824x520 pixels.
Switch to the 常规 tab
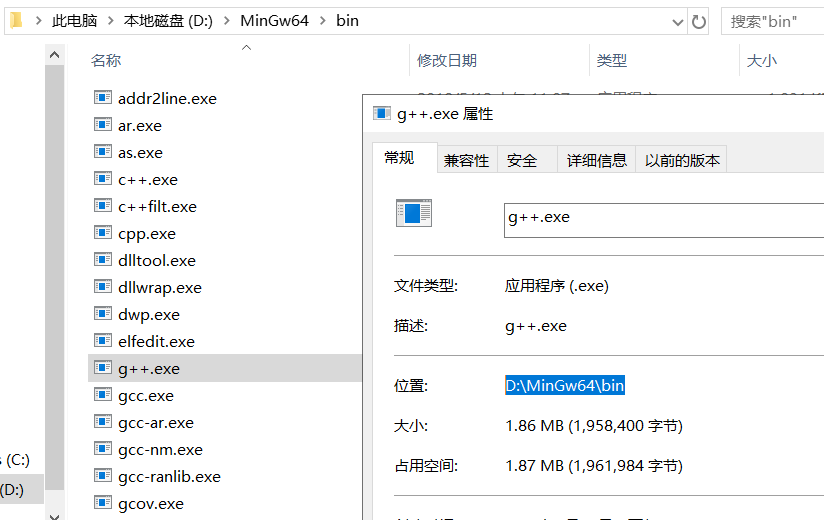click(x=405, y=158)
